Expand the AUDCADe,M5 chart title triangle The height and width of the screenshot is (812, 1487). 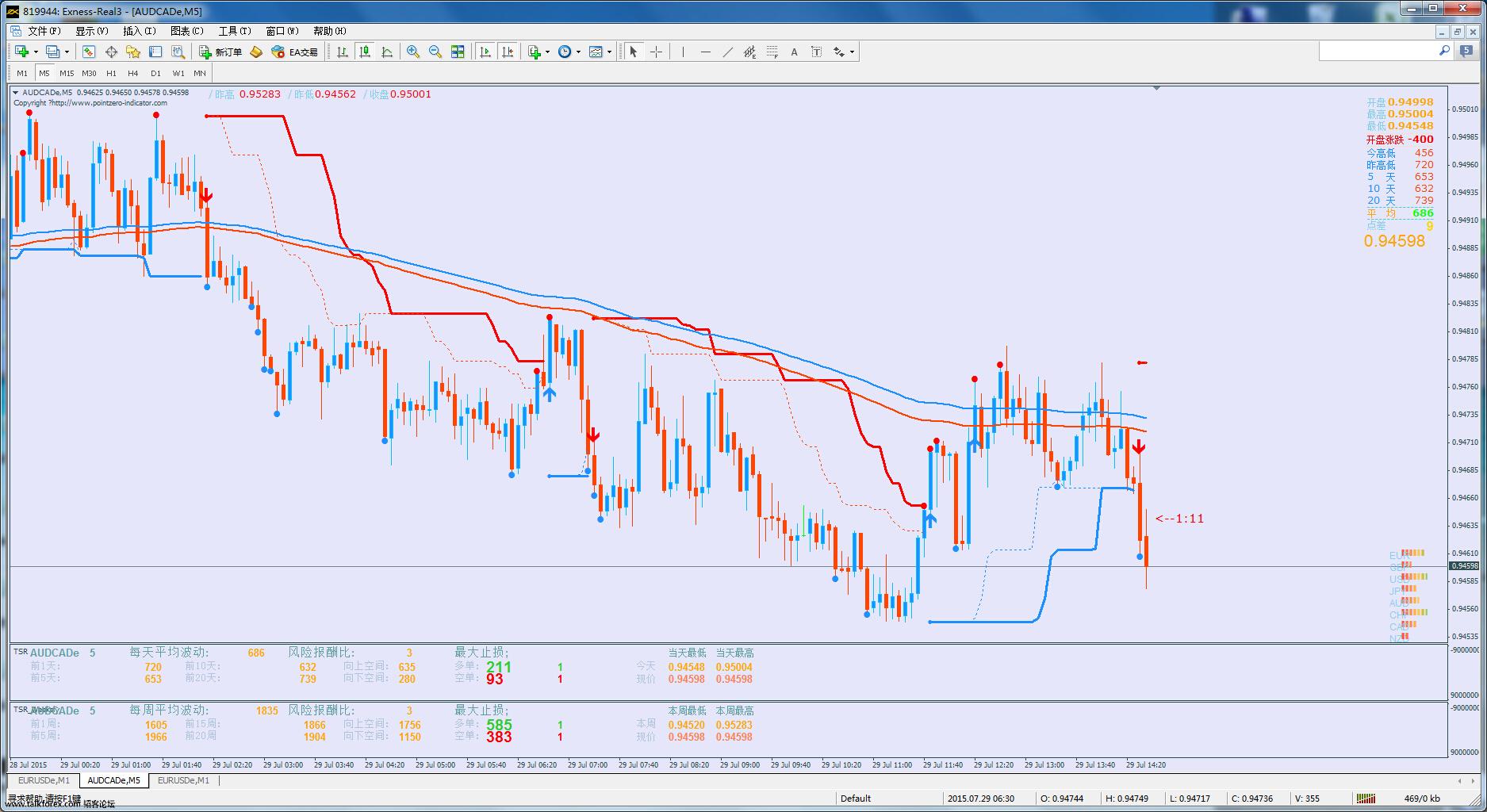16,93
